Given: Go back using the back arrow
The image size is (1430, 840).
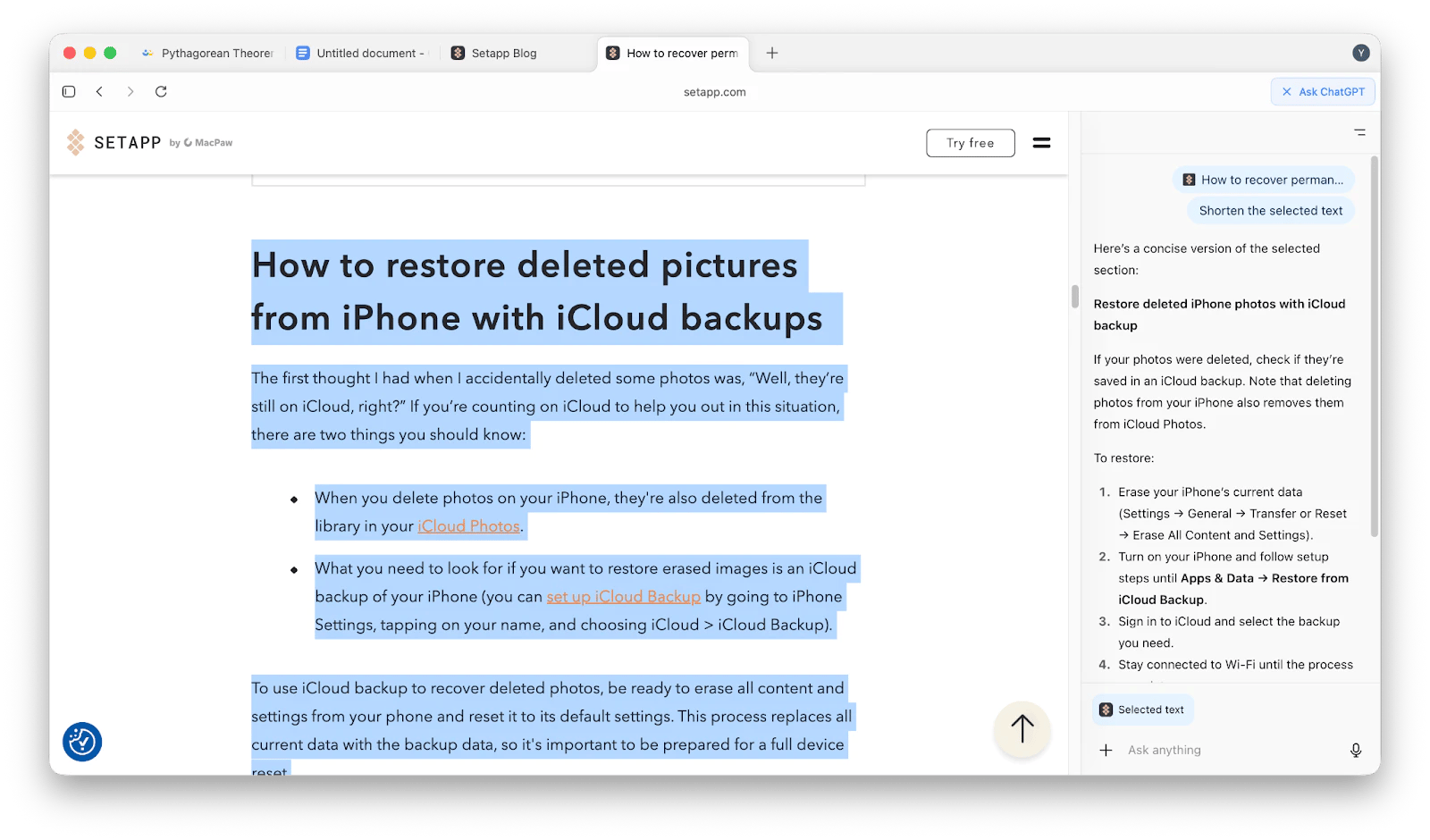Looking at the screenshot, I should [99, 91].
